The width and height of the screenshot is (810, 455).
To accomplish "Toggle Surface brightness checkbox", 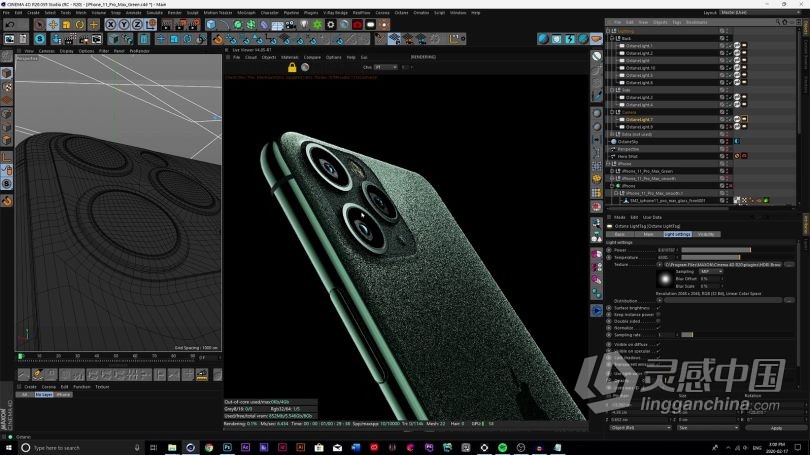I will (x=658, y=308).
